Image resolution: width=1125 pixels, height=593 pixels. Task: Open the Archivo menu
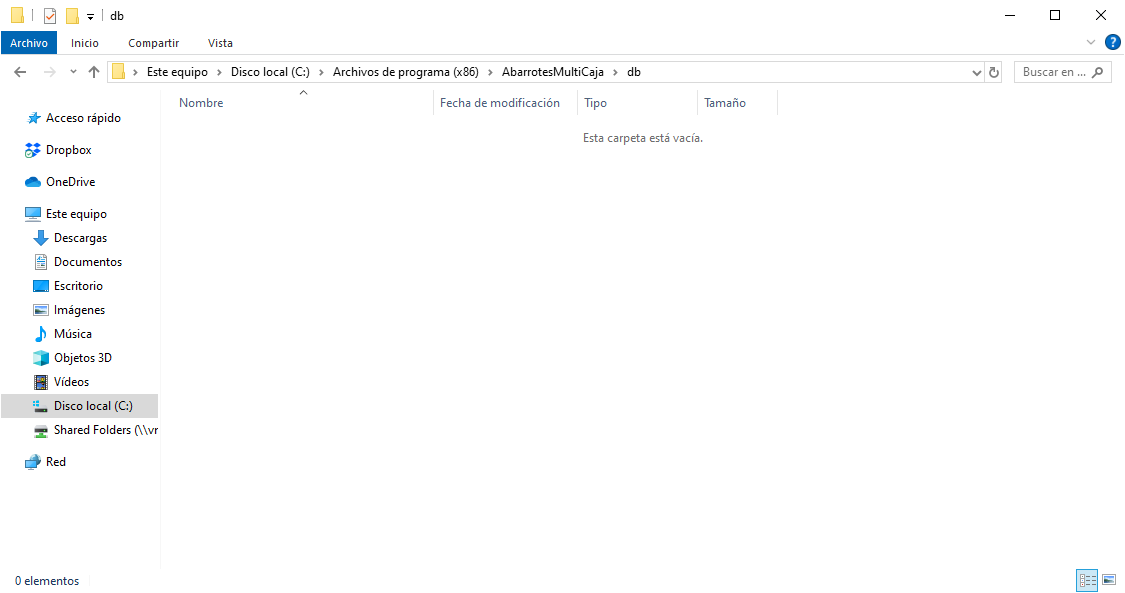tap(29, 43)
